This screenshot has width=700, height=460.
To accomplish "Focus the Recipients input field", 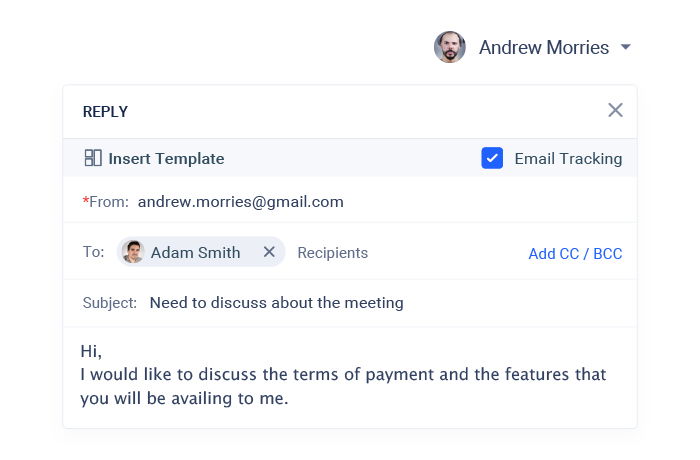I will click(333, 253).
